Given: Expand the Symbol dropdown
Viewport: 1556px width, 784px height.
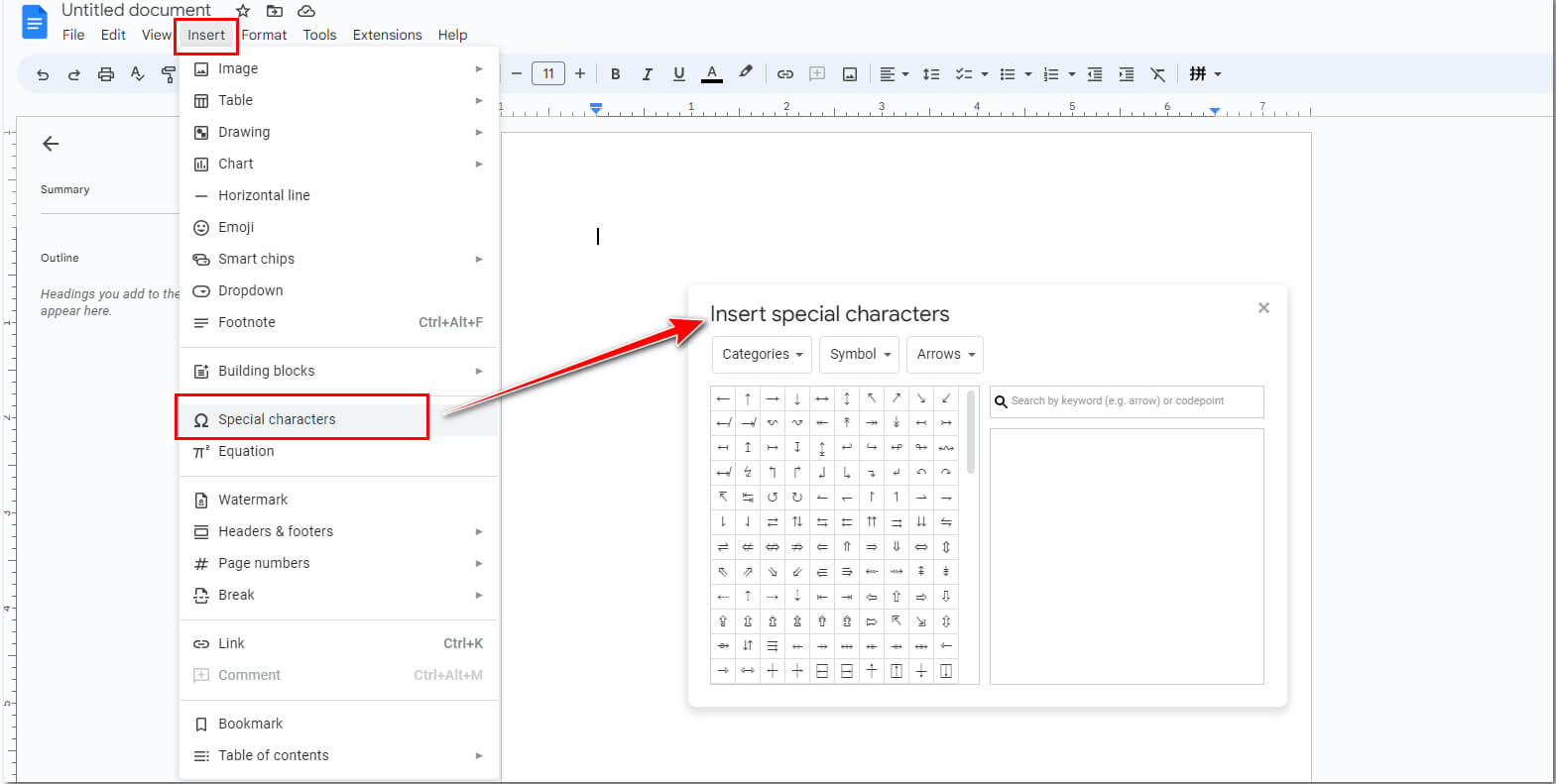Looking at the screenshot, I should [859, 355].
